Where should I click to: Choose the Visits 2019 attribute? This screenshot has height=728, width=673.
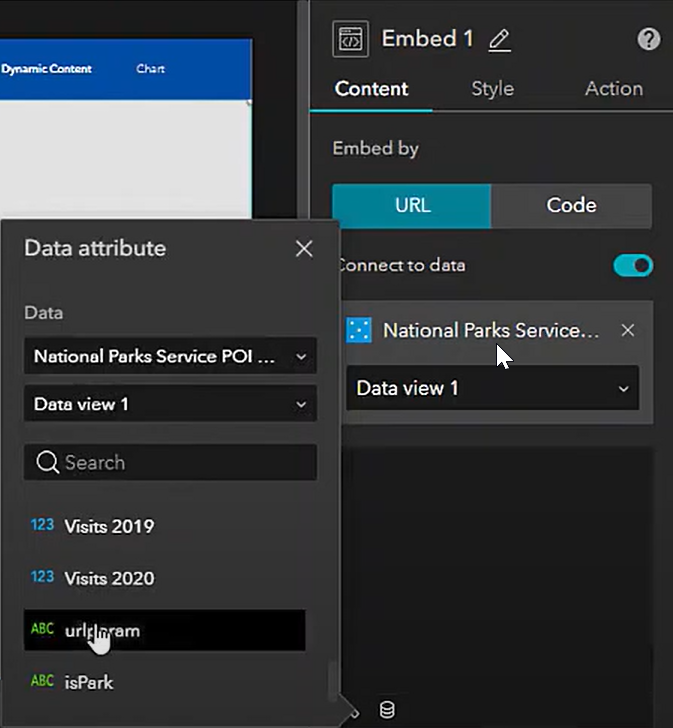click(x=110, y=526)
